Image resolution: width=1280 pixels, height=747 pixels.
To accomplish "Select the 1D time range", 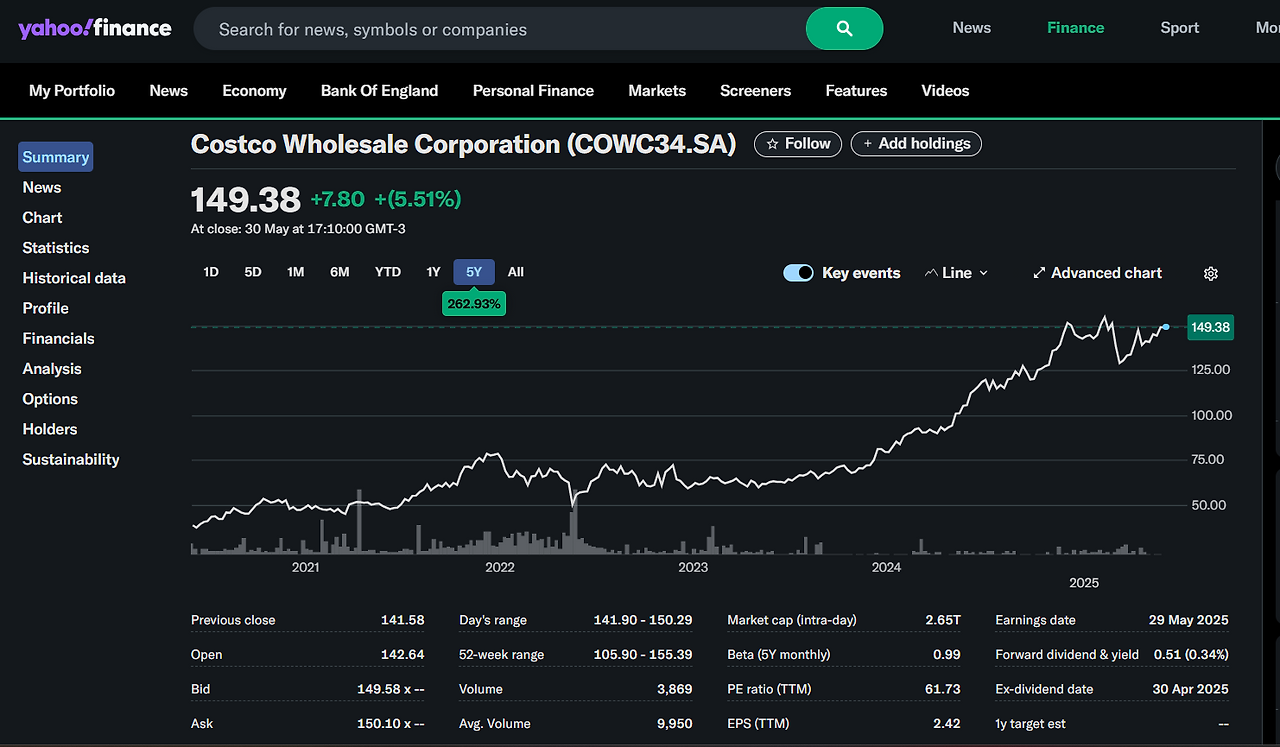I will [x=211, y=272].
